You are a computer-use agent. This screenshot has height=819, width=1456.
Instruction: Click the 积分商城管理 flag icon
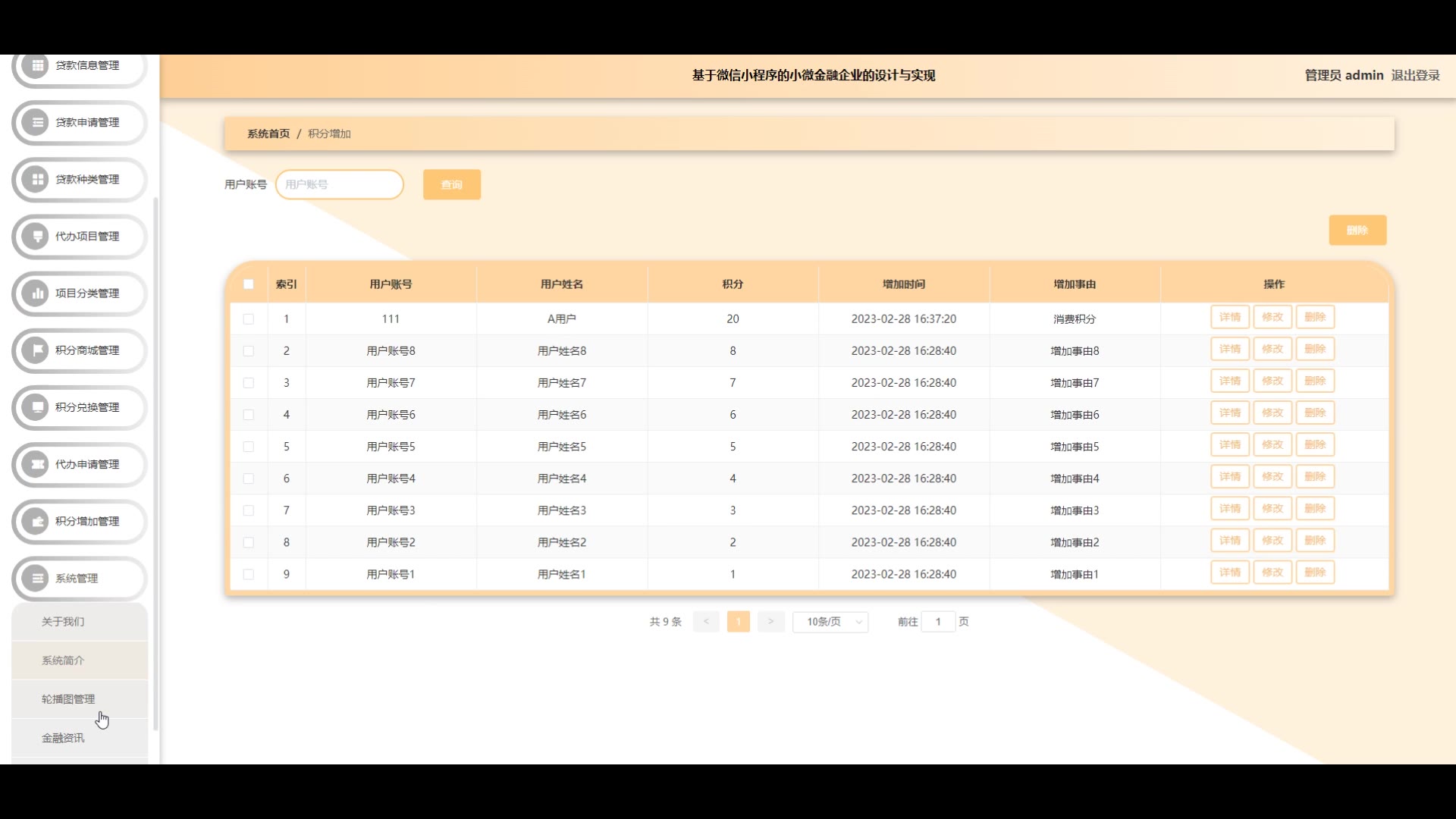tap(36, 350)
